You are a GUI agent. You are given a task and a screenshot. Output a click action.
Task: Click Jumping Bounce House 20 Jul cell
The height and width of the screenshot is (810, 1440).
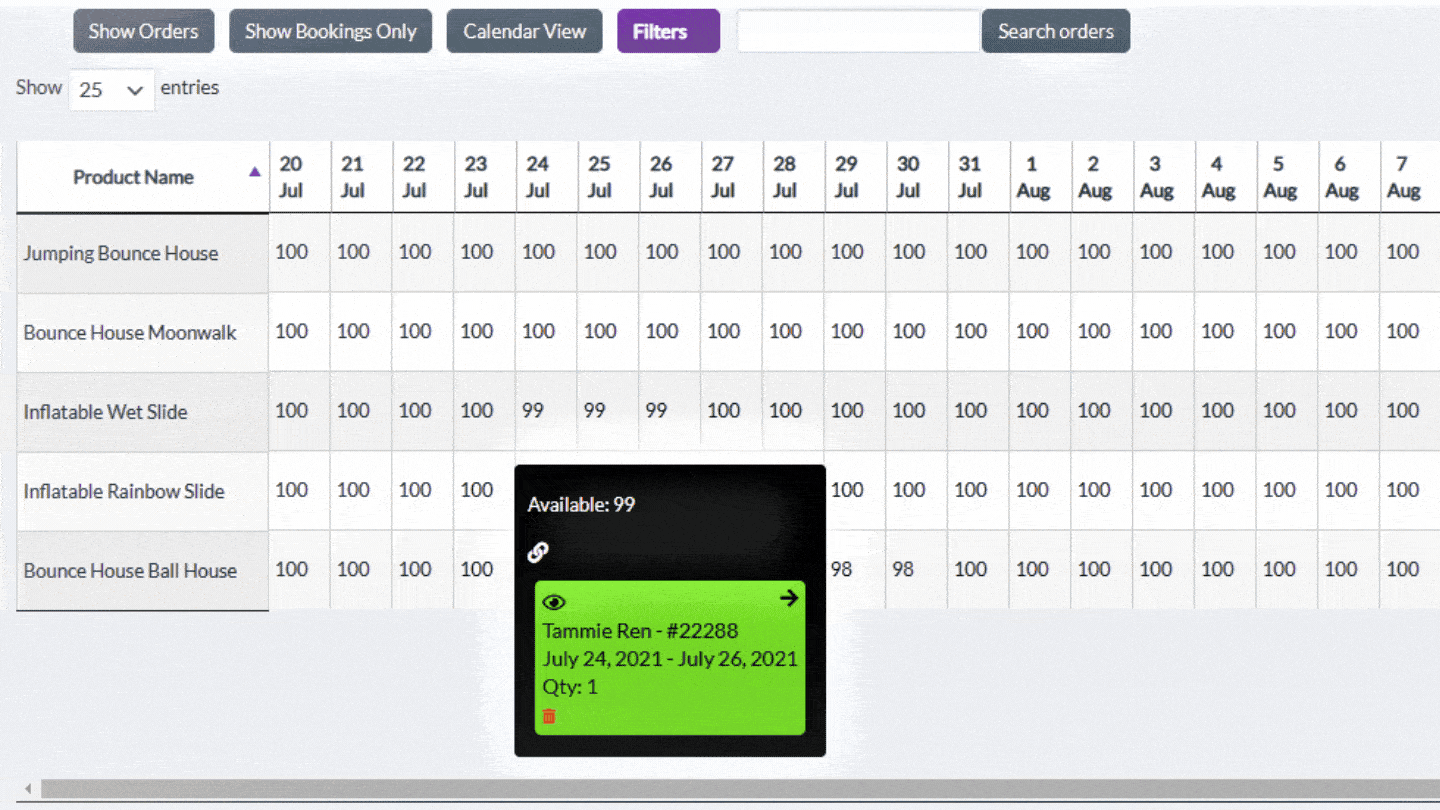click(x=300, y=253)
